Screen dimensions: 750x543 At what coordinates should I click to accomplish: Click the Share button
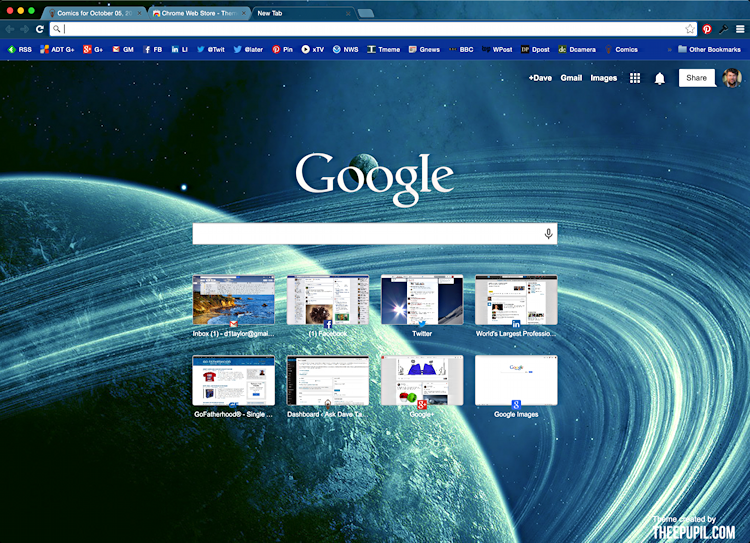point(696,78)
